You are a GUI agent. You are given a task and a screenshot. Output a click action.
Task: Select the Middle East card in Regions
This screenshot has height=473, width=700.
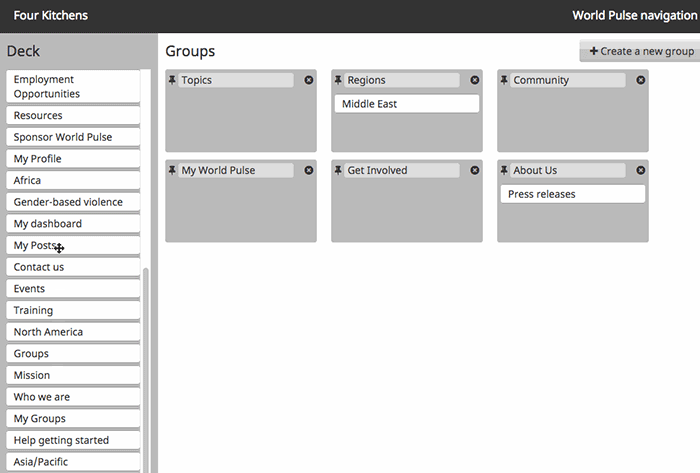point(406,104)
